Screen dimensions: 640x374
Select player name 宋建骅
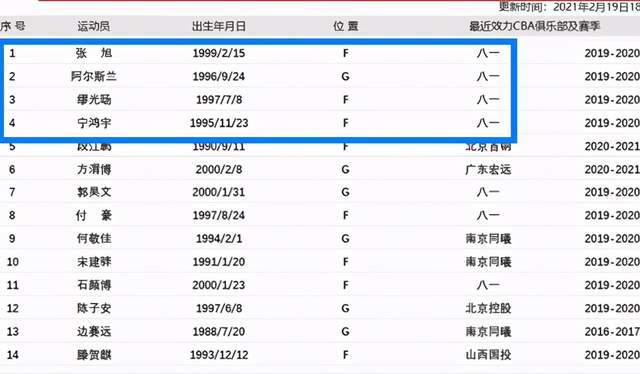pos(94,262)
